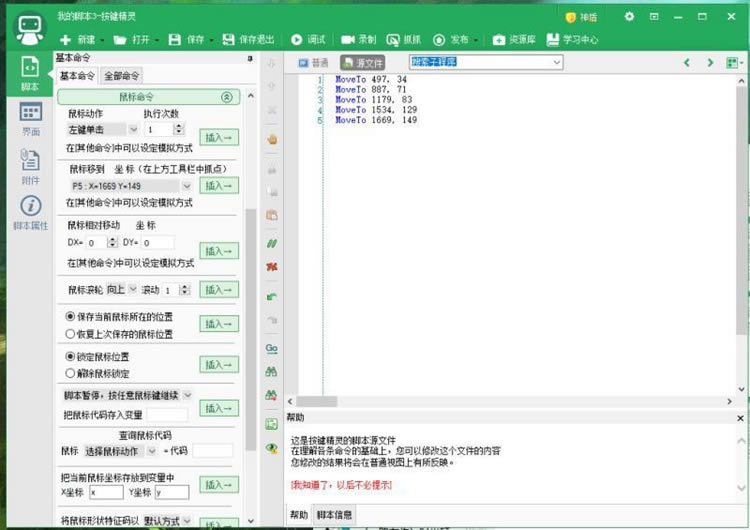Screen dimensions: 750x530
Task: Click the 调试 debug toolbar button
Action: pyautogui.click(x=309, y=40)
